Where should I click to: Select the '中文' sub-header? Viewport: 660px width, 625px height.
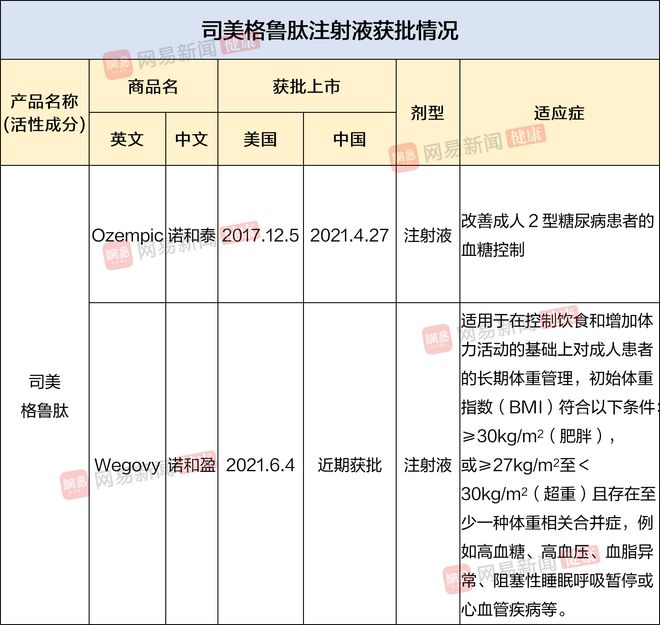click(192, 139)
